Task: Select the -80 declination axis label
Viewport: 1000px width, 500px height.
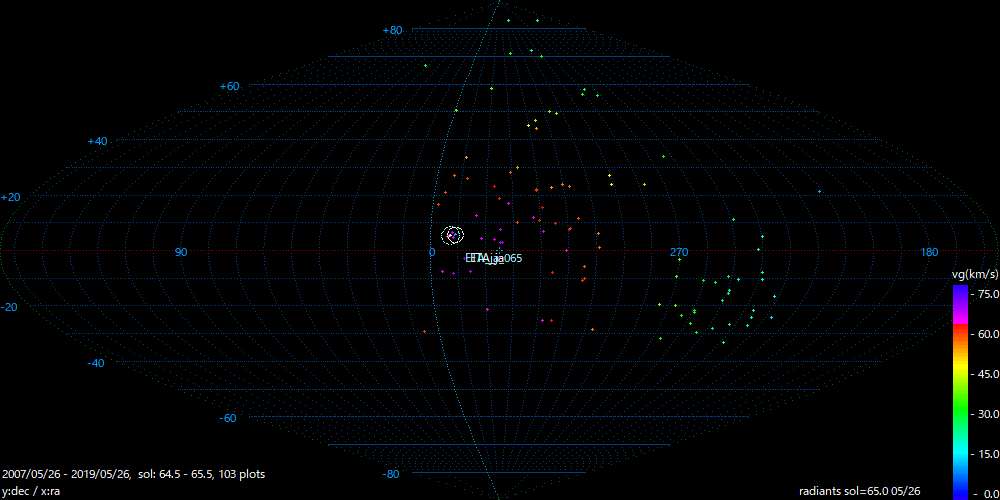Action: click(391, 474)
